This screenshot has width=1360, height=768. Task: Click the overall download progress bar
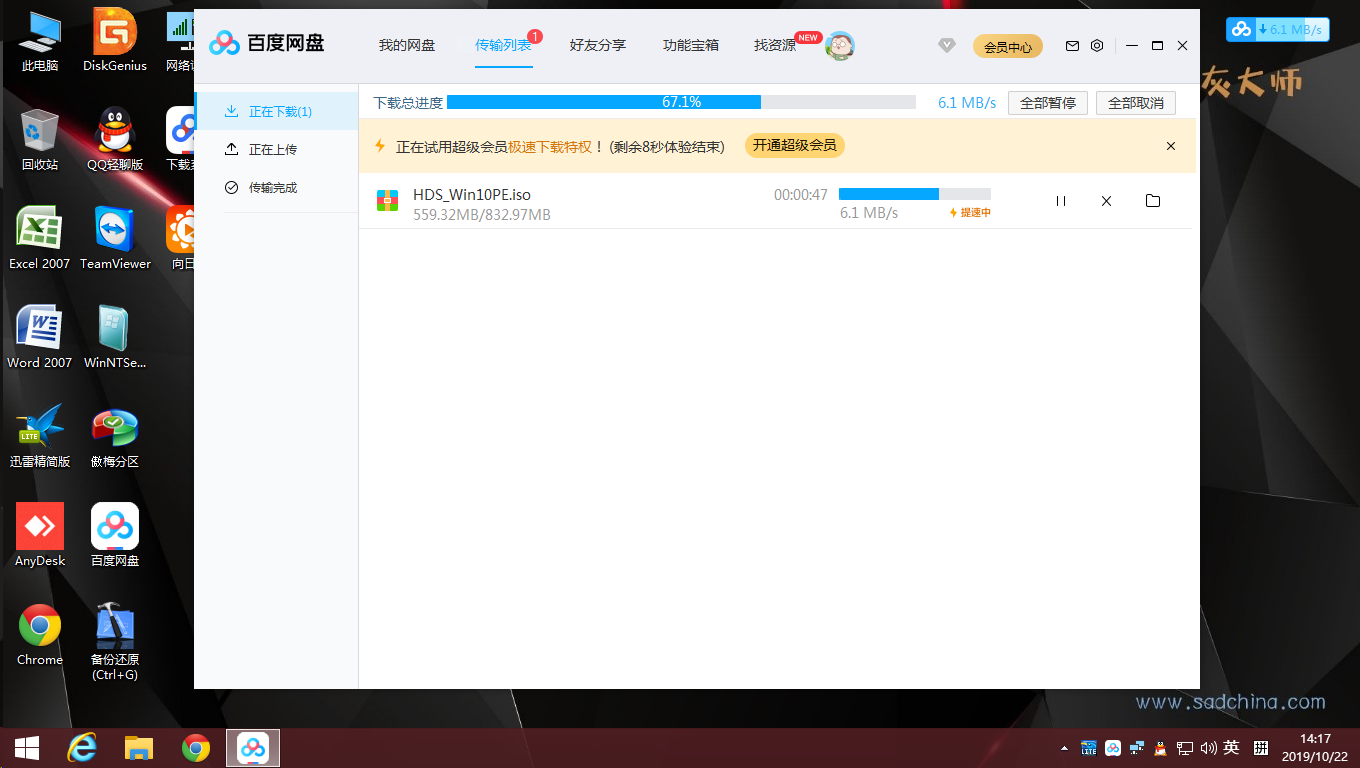pyautogui.click(x=681, y=102)
